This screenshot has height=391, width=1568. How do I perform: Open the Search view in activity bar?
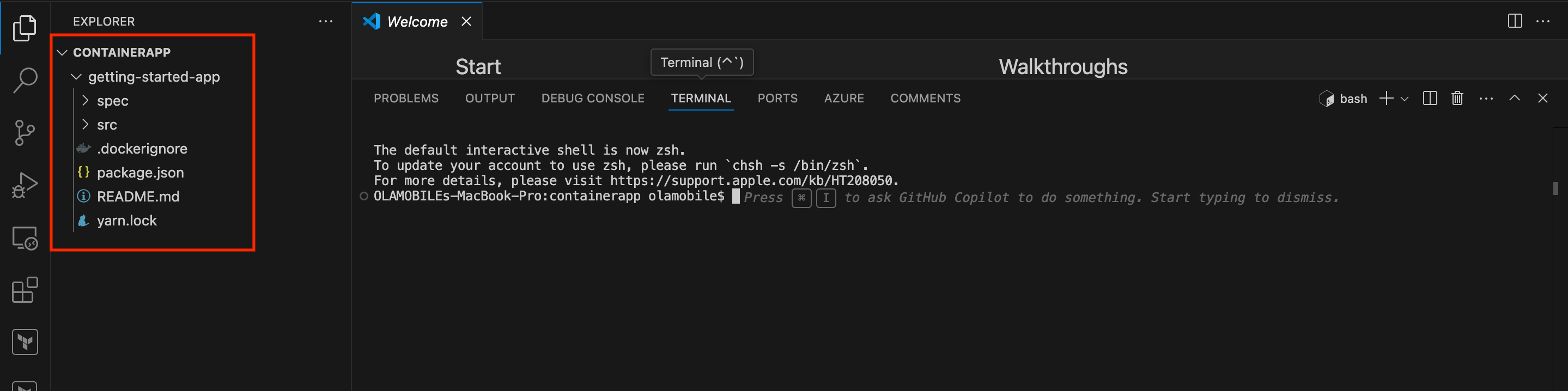[25, 80]
